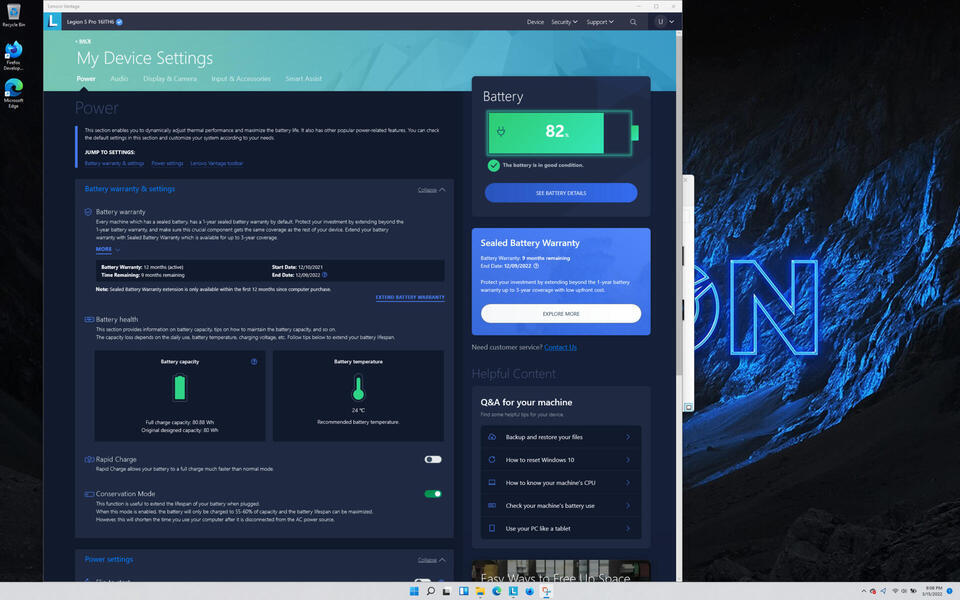The image size is (960, 600).
Task: Open the Recycle Bin desktop icon
Action: 13,15
